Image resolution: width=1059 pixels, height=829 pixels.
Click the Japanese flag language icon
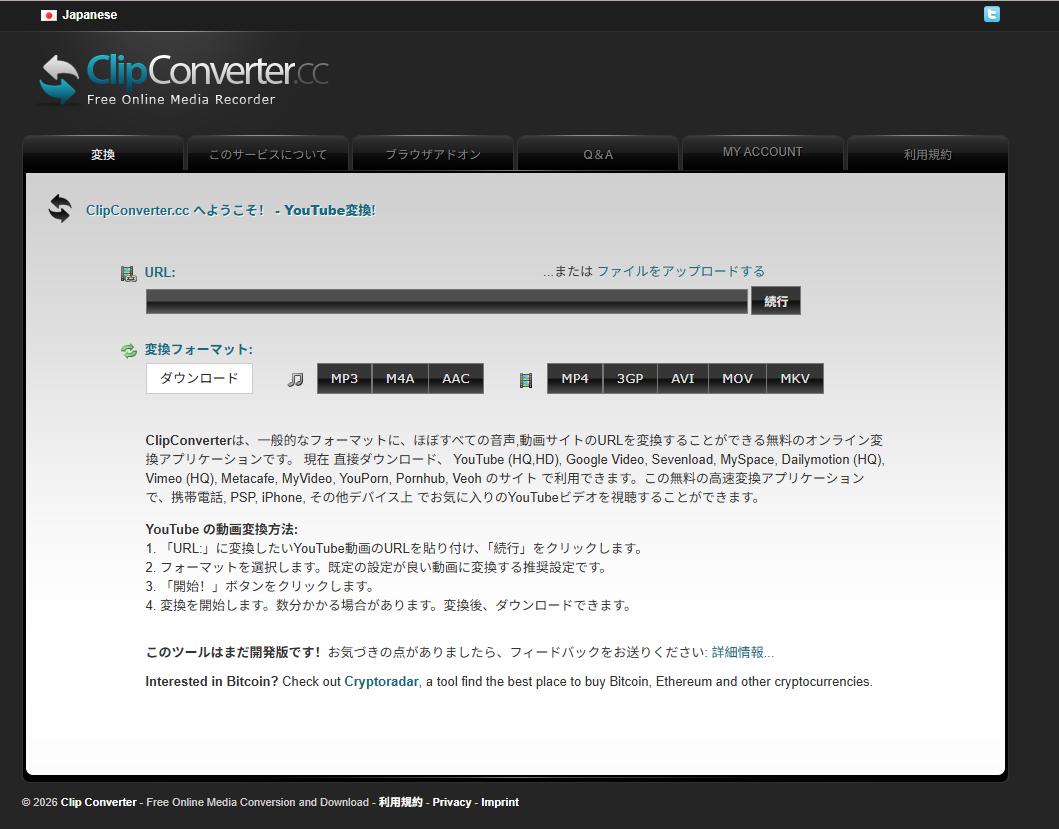(x=49, y=15)
